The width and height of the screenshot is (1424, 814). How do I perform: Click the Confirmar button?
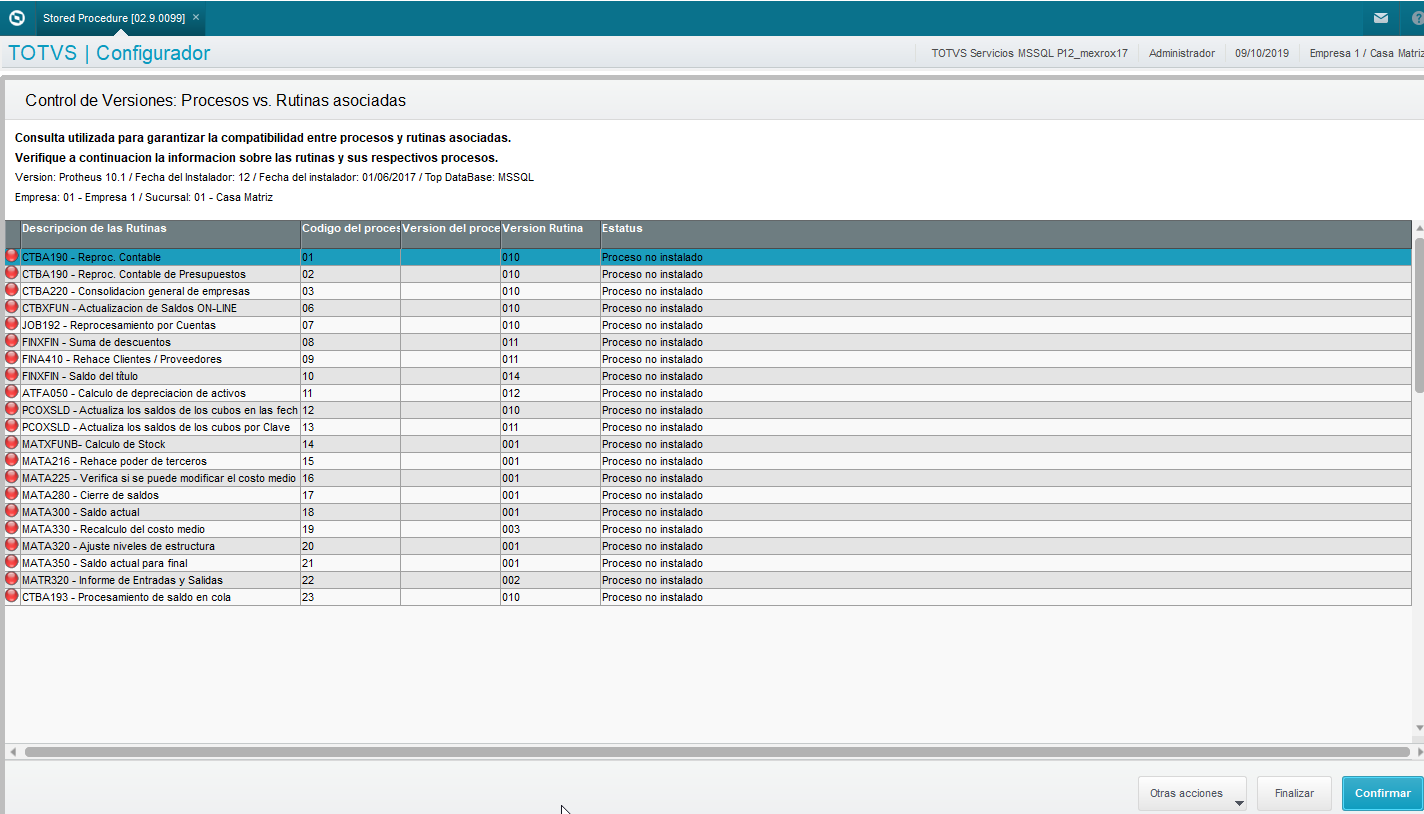point(1382,793)
